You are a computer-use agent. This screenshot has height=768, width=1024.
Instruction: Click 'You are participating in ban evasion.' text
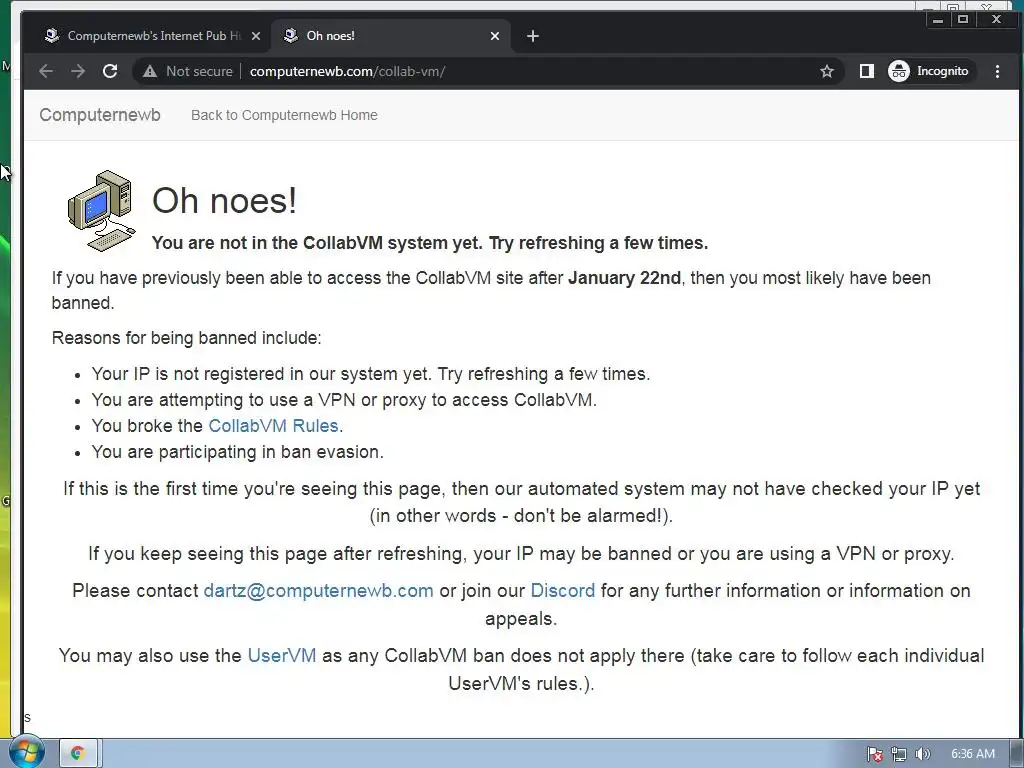237,452
